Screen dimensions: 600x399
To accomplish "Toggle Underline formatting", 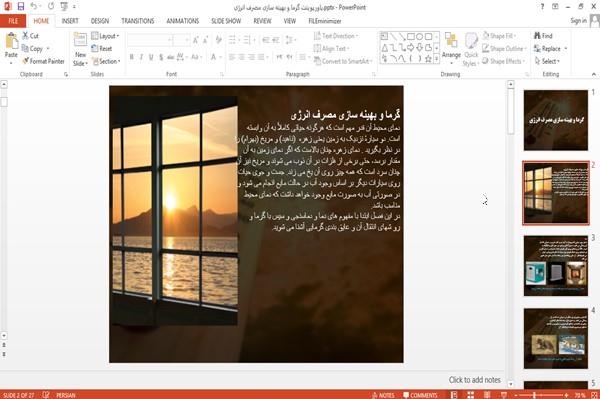I will click(151, 57).
